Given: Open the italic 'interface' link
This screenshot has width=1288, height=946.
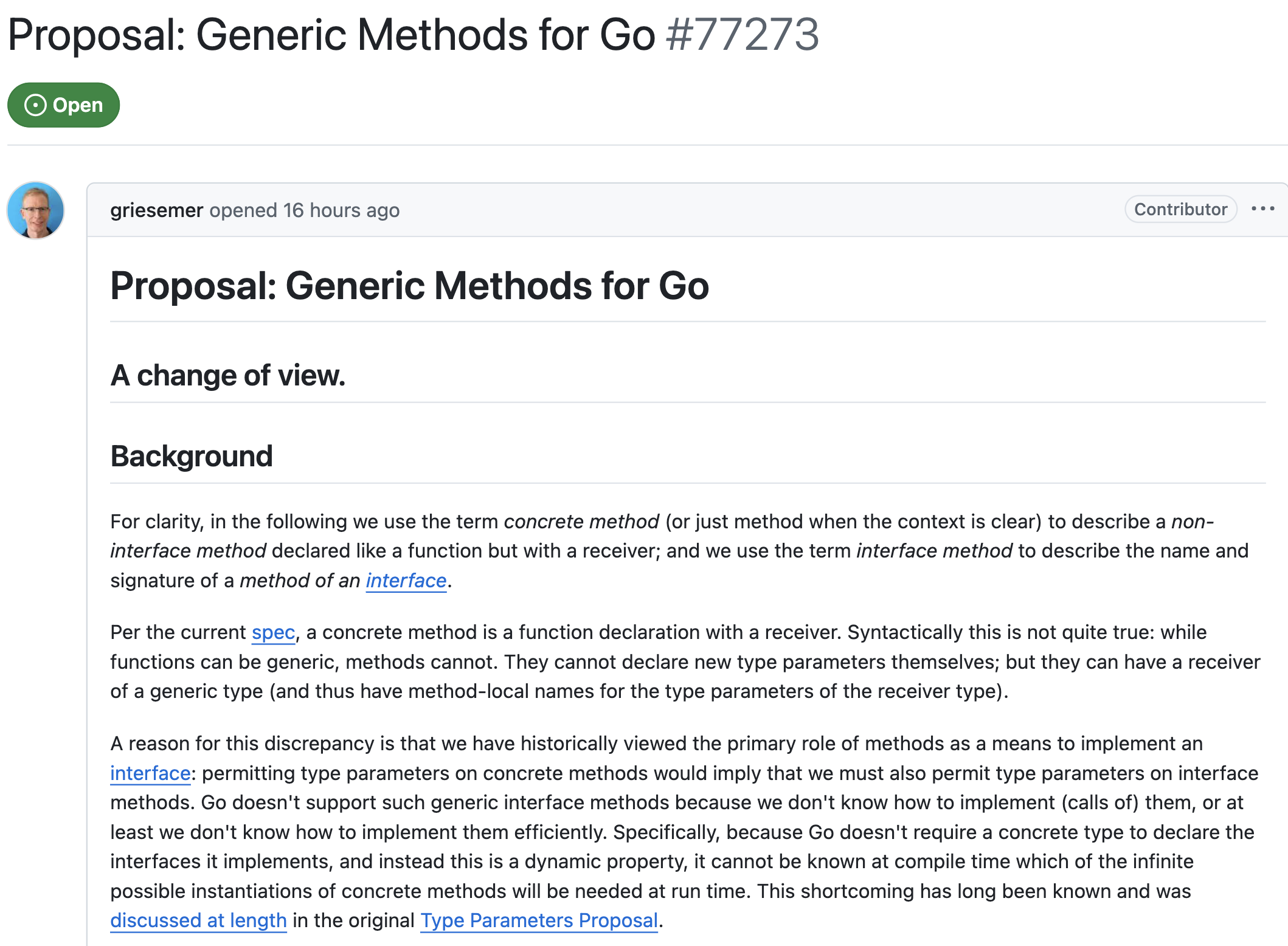Looking at the screenshot, I should click(x=406, y=581).
